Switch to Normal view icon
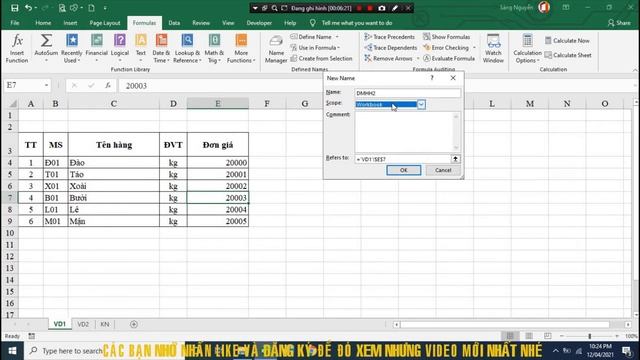Viewport: 640px width, 360px height. click(x=510, y=336)
